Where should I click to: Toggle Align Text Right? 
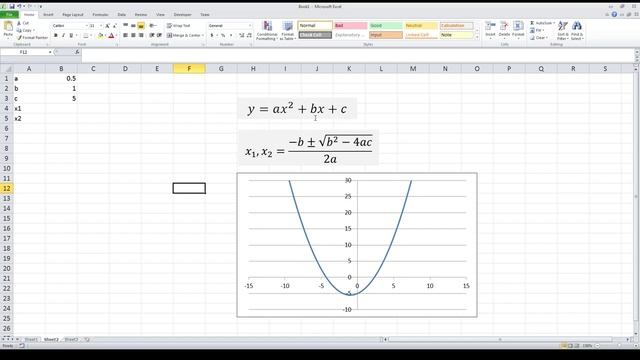point(141,36)
